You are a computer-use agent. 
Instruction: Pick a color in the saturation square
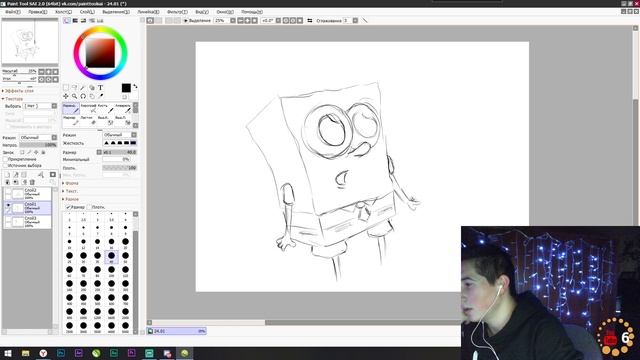pos(100,53)
